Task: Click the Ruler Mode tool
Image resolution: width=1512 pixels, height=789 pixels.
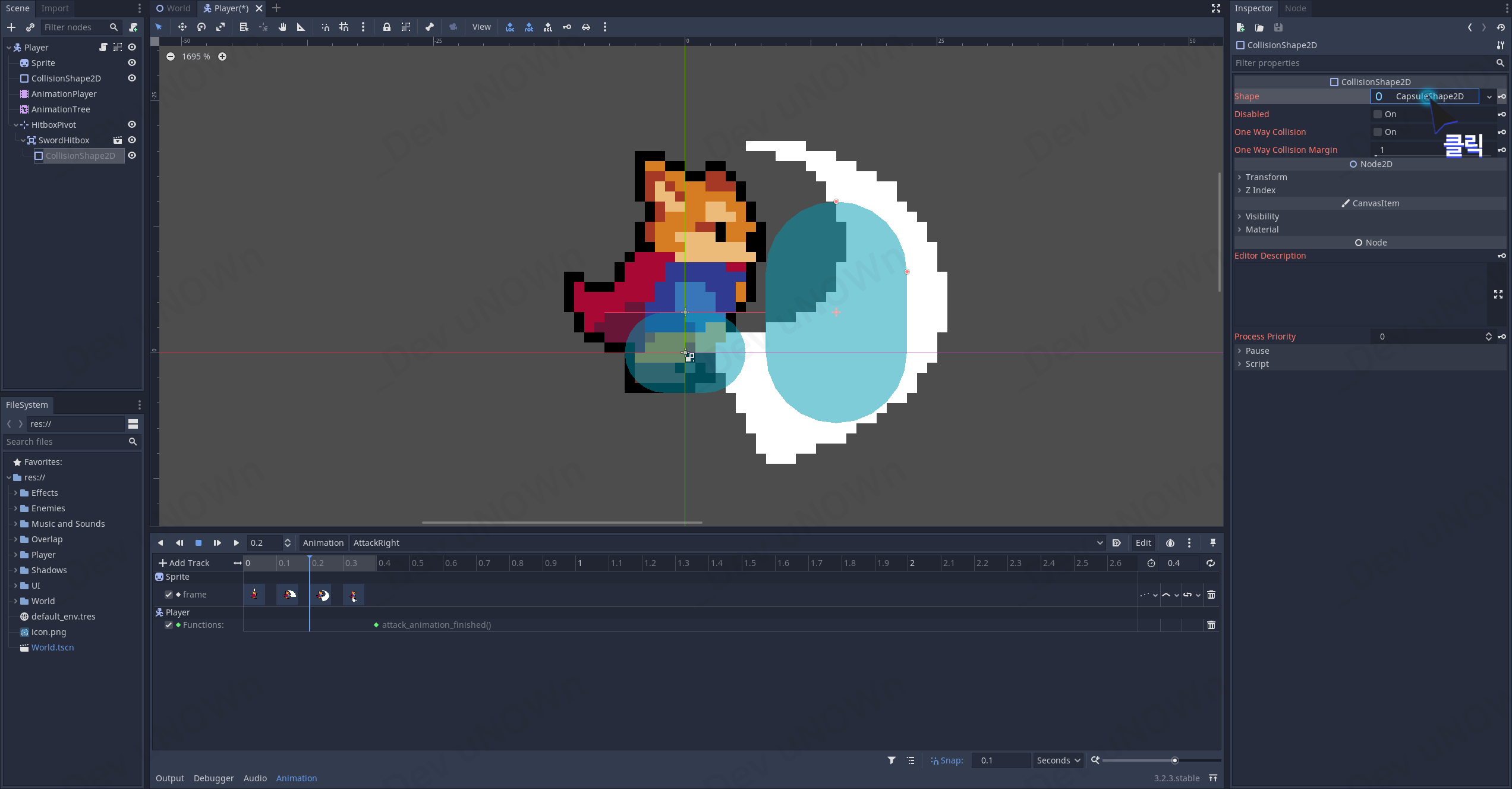Action: point(301,27)
